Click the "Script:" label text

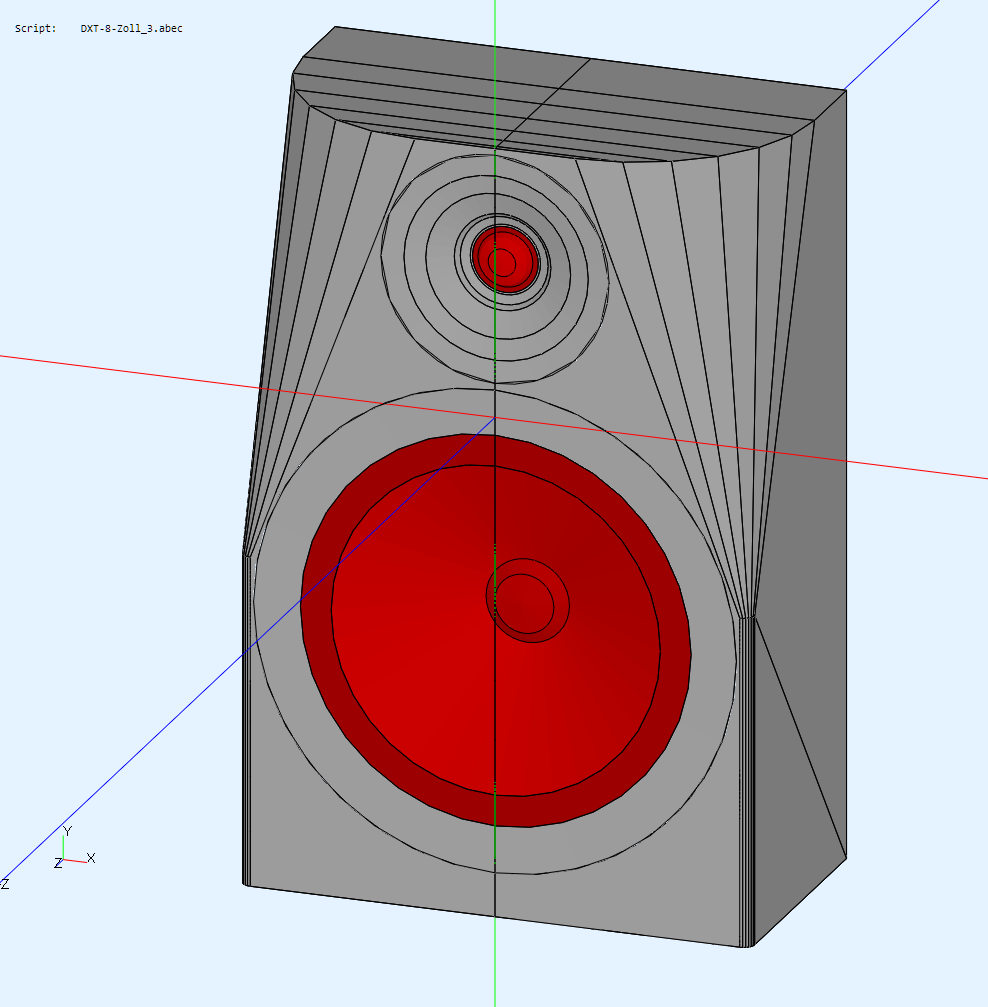click(35, 28)
